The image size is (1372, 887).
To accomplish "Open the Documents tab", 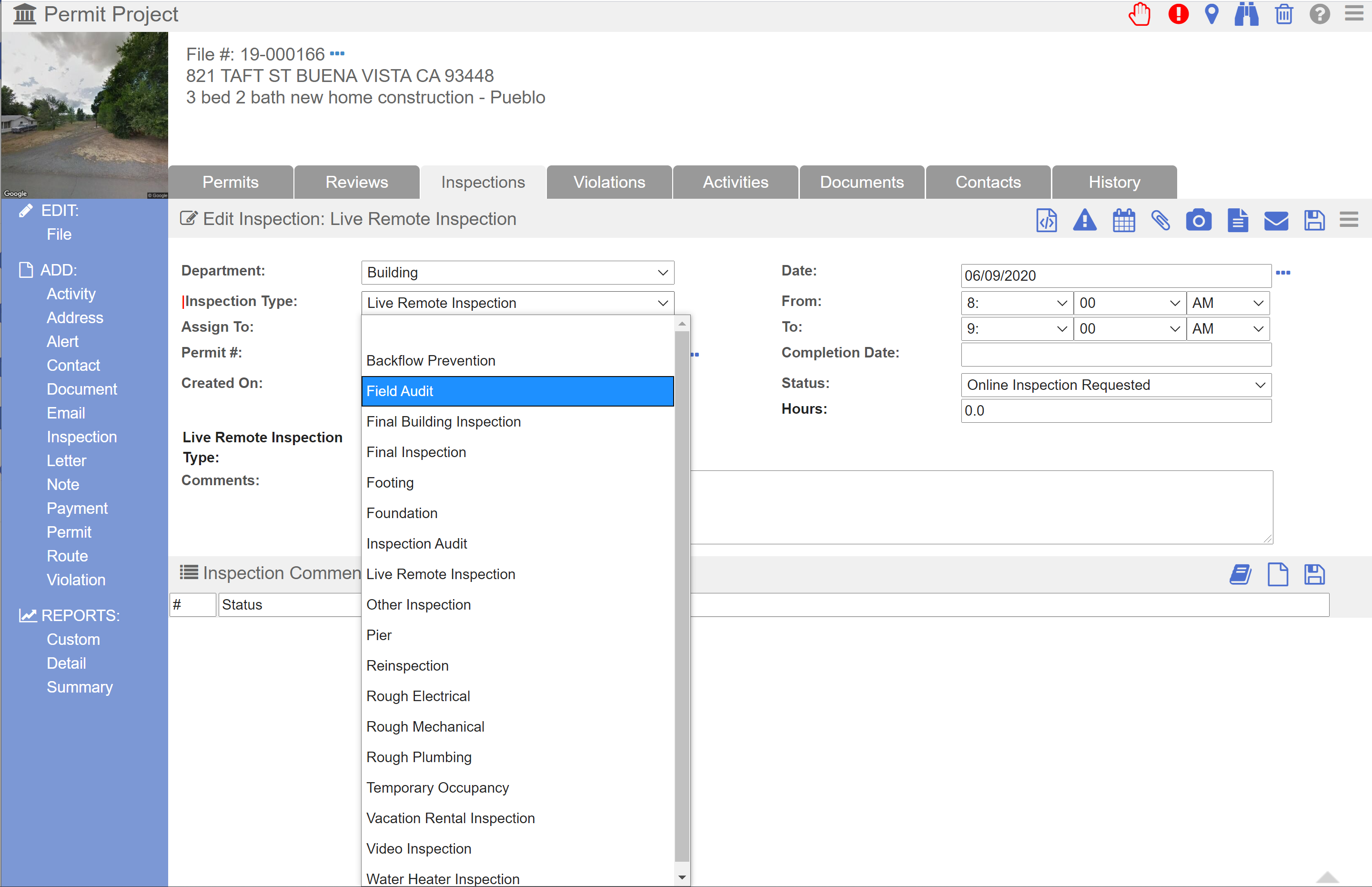I will (861, 183).
